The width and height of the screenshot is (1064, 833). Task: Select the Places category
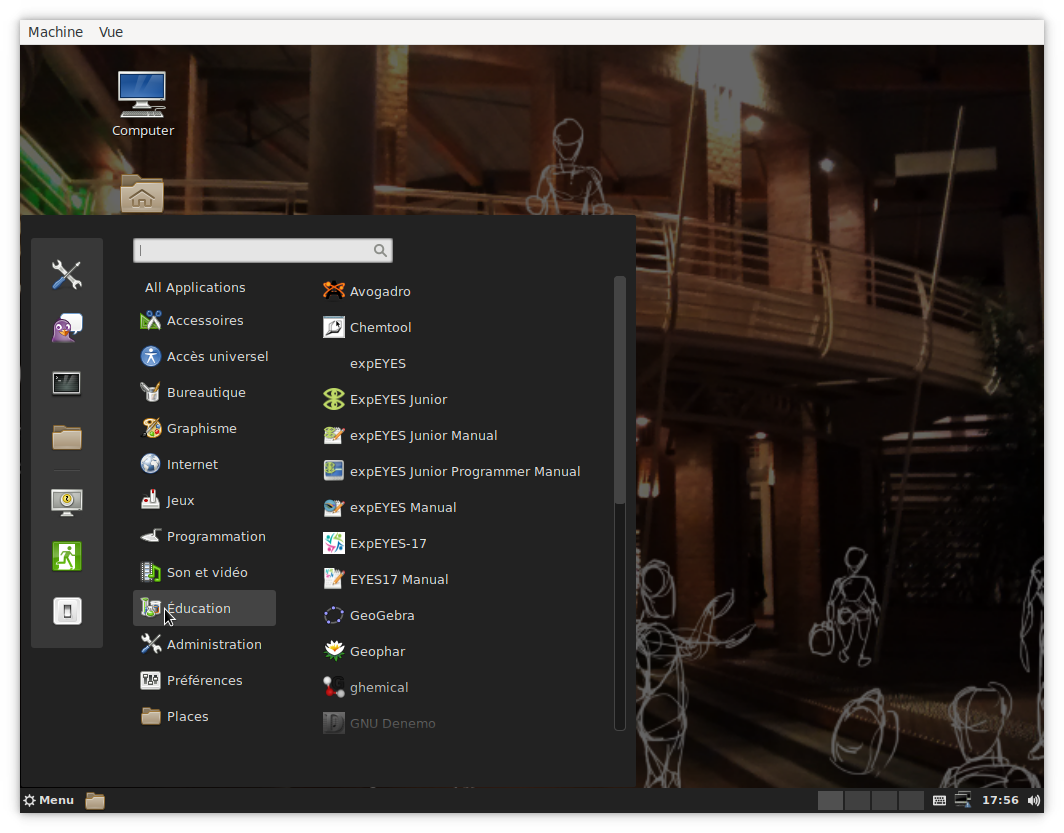click(x=204, y=716)
